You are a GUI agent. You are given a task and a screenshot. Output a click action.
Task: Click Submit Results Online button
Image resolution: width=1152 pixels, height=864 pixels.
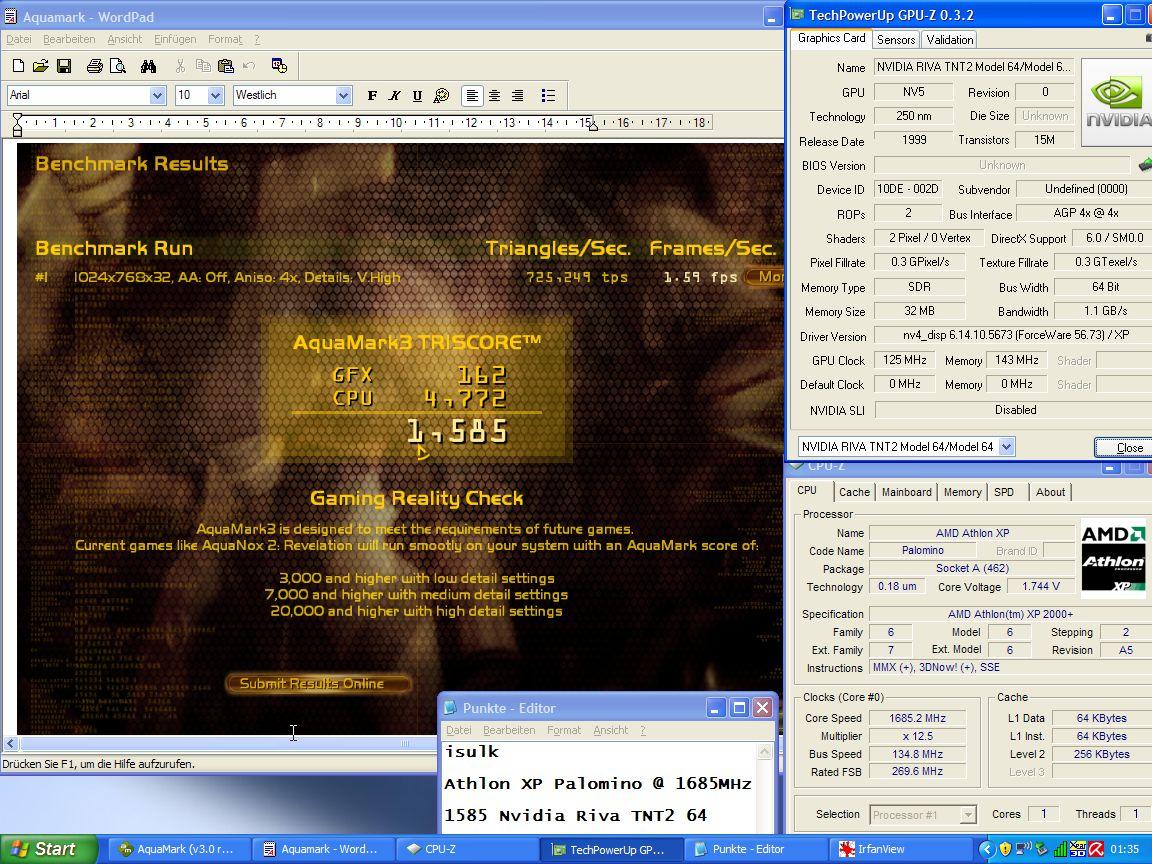pyautogui.click(x=318, y=683)
